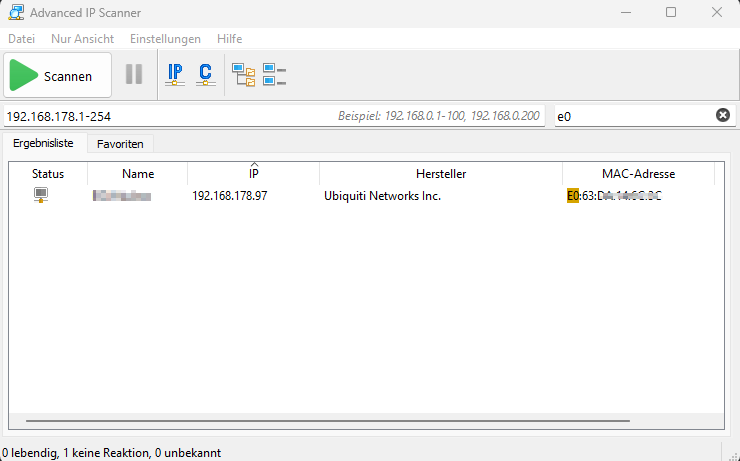Screen dimensions: 740x461
Task: Click the IP range field 192.168.178.1-254
Action: point(274,116)
